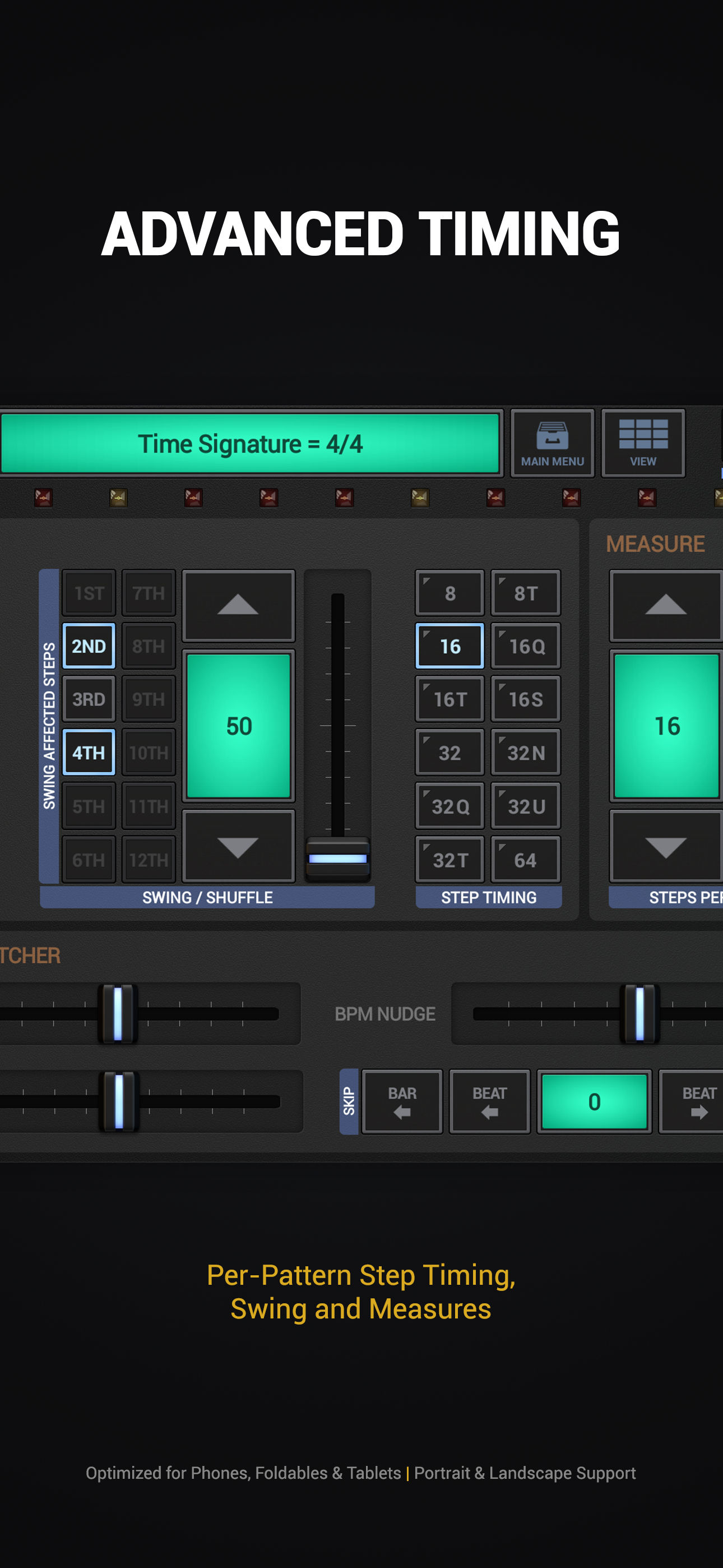Click the fourth step indicator in the row
723x1568 pixels.
tap(269, 498)
